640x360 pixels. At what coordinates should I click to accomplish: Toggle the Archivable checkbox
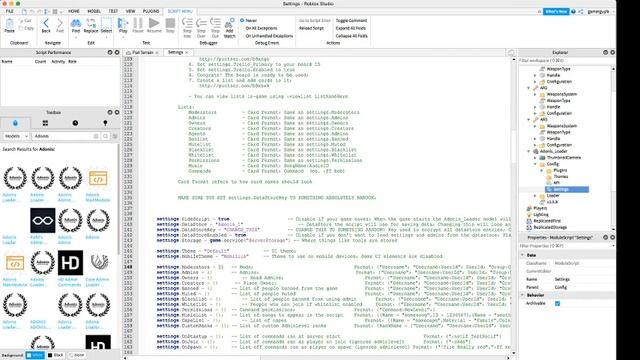pyautogui.click(x=558, y=304)
